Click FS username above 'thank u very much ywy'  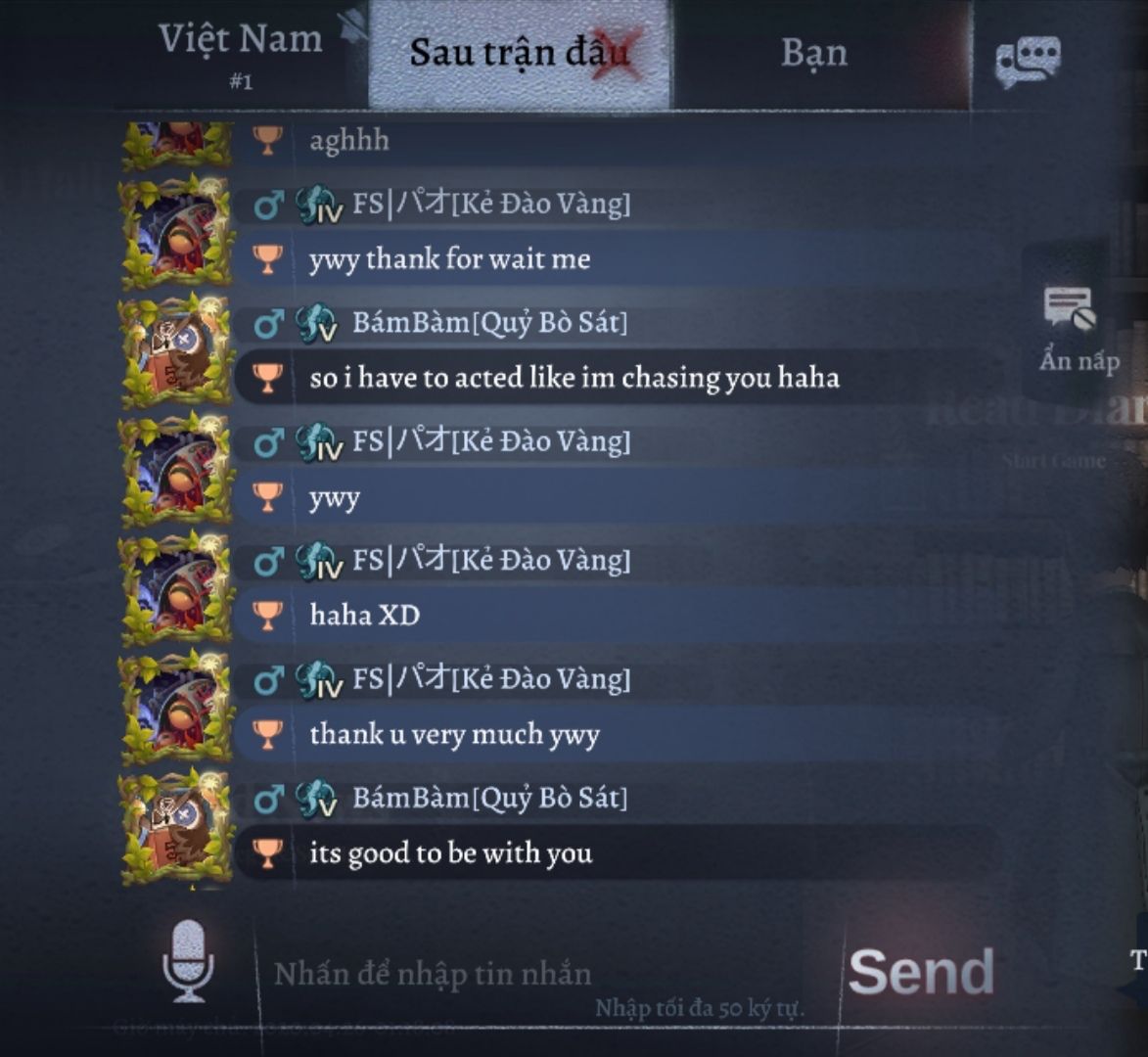click(491, 678)
